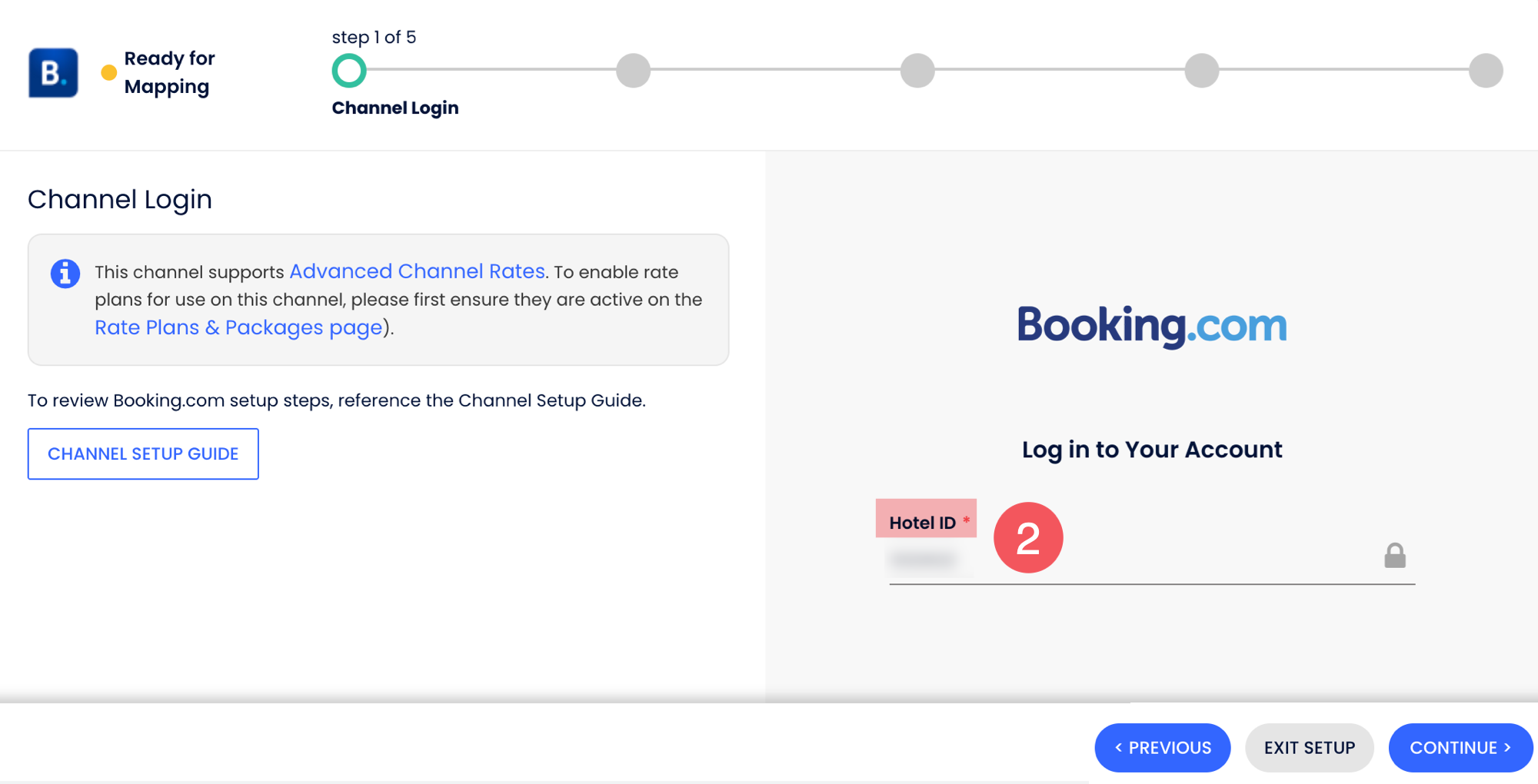1538x784 pixels.
Task: Click the Hotel ID field label
Action: pos(922,523)
